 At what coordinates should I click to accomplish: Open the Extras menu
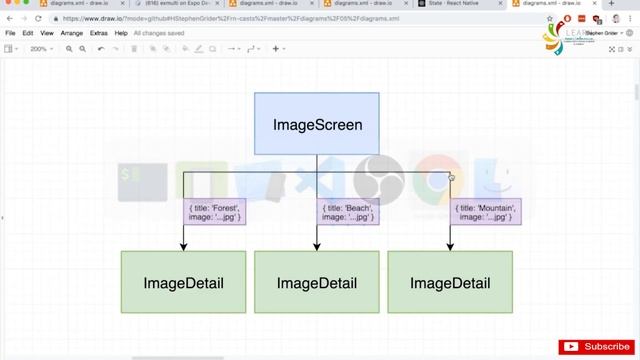click(x=99, y=33)
